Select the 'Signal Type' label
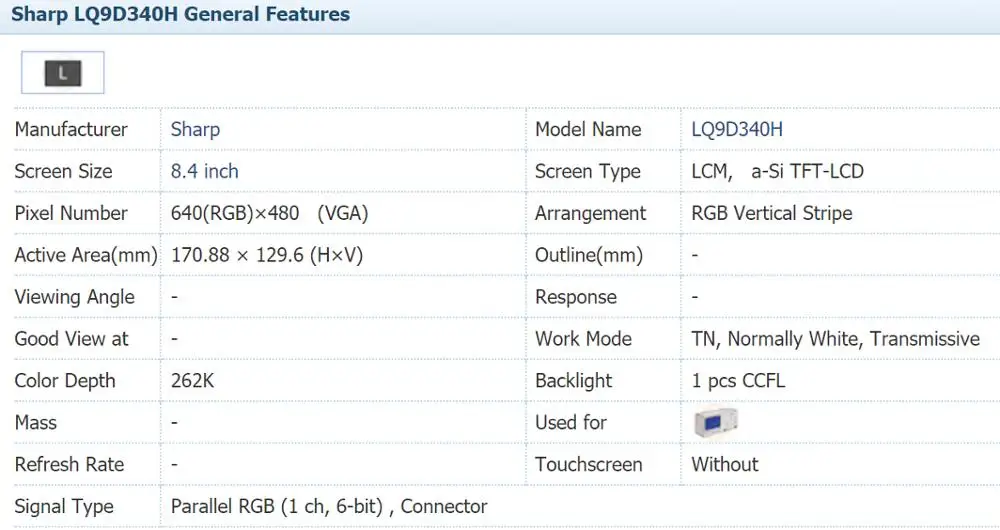The image size is (1000, 530). click(64, 506)
